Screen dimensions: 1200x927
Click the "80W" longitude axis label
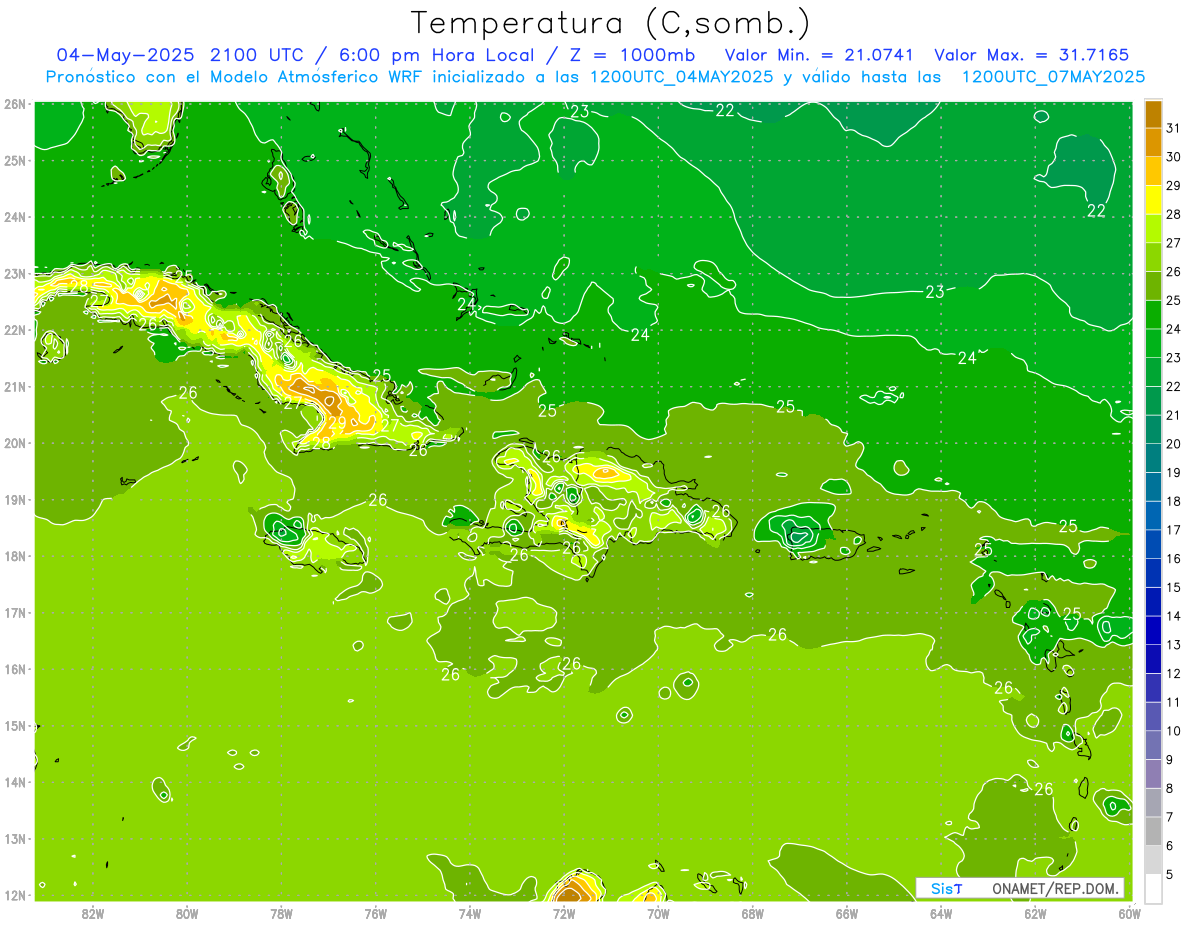pyautogui.click(x=187, y=913)
